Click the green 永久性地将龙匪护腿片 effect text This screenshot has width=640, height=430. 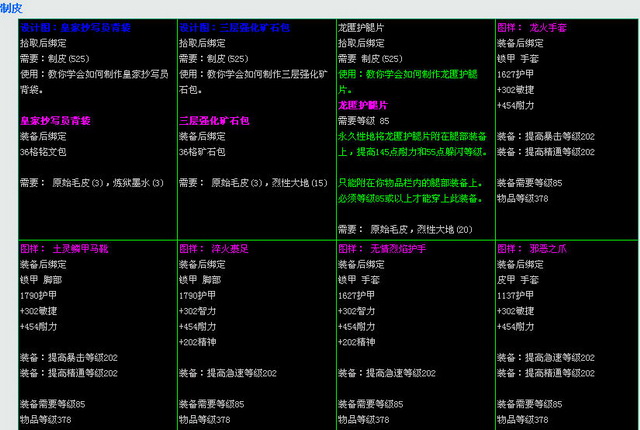412,136
